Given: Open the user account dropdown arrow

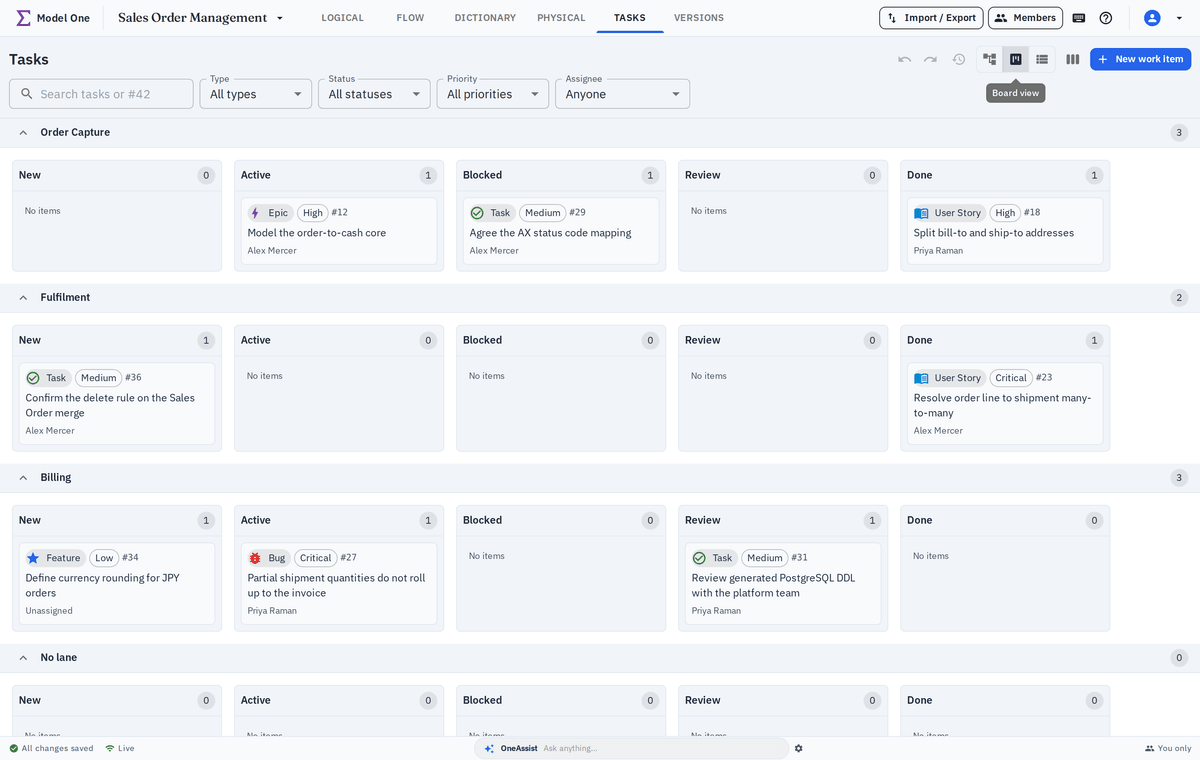Looking at the screenshot, I should (1179, 18).
